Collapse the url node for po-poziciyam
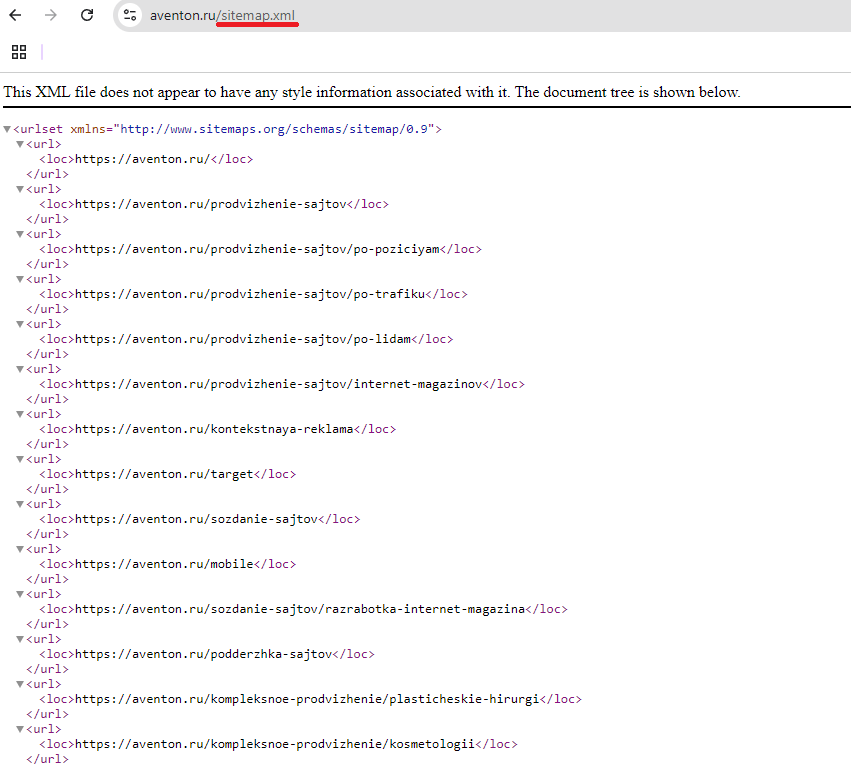Screen dimensions: 851x767 [20, 234]
